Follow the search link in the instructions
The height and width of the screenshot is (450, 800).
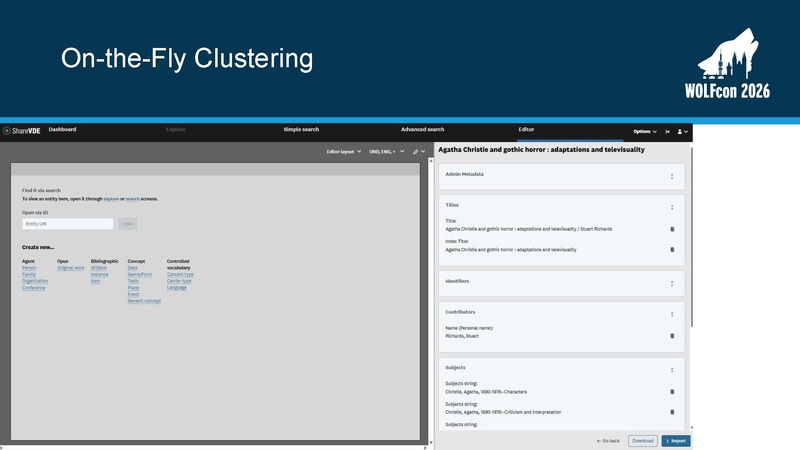(x=133, y=199)
